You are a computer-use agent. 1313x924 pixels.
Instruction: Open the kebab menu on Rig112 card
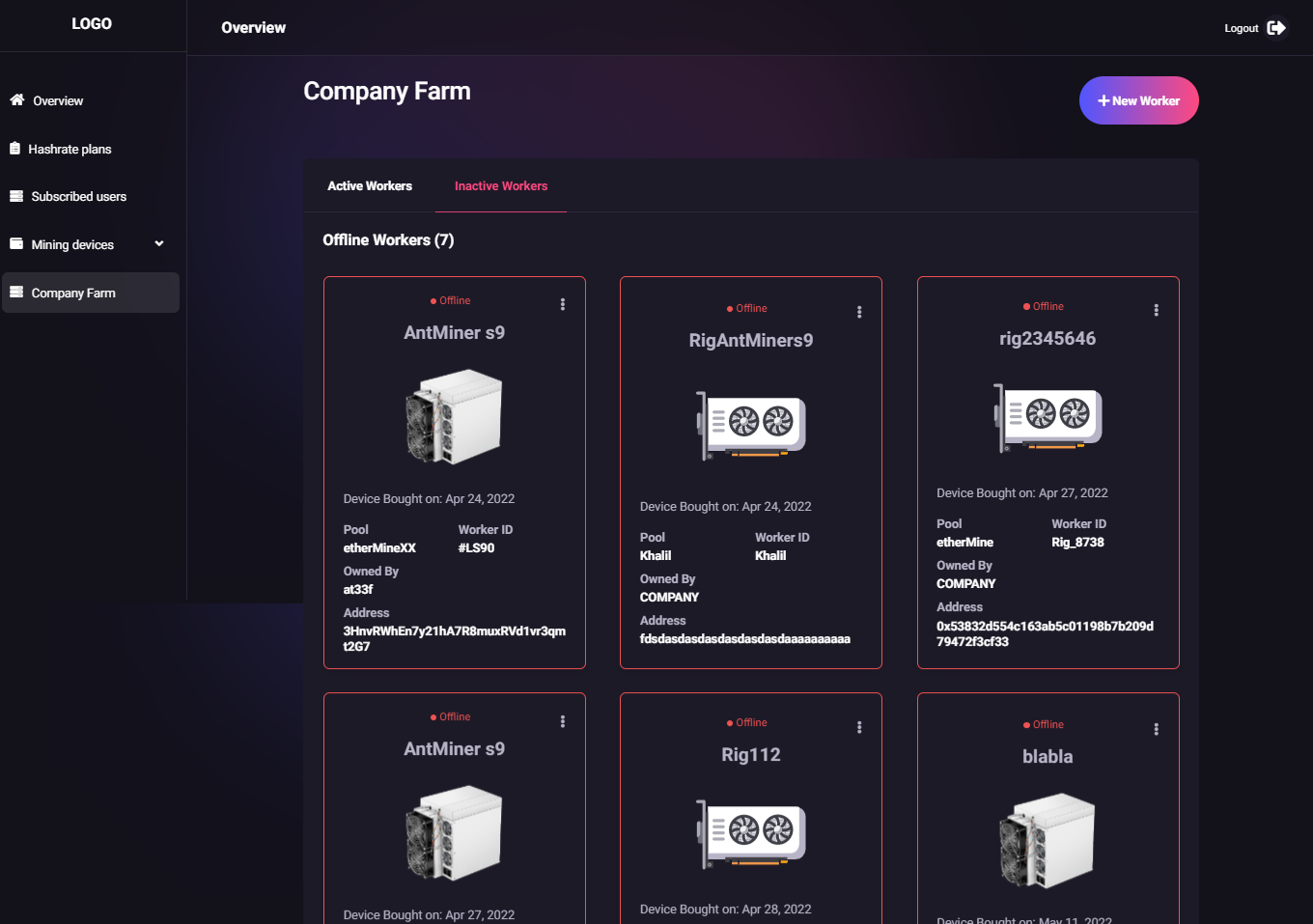(859, 727)
